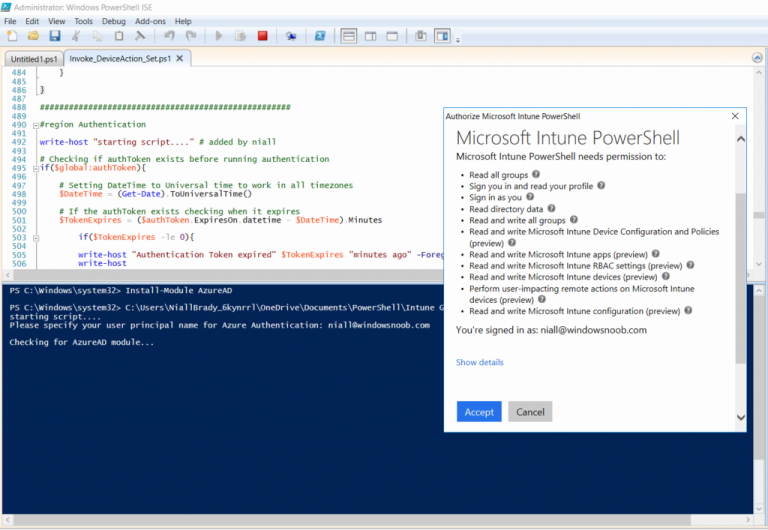Click the permission dialog's scroll down arrow
This screenshot has height=530, width=768.
click(x=740, y=417)
